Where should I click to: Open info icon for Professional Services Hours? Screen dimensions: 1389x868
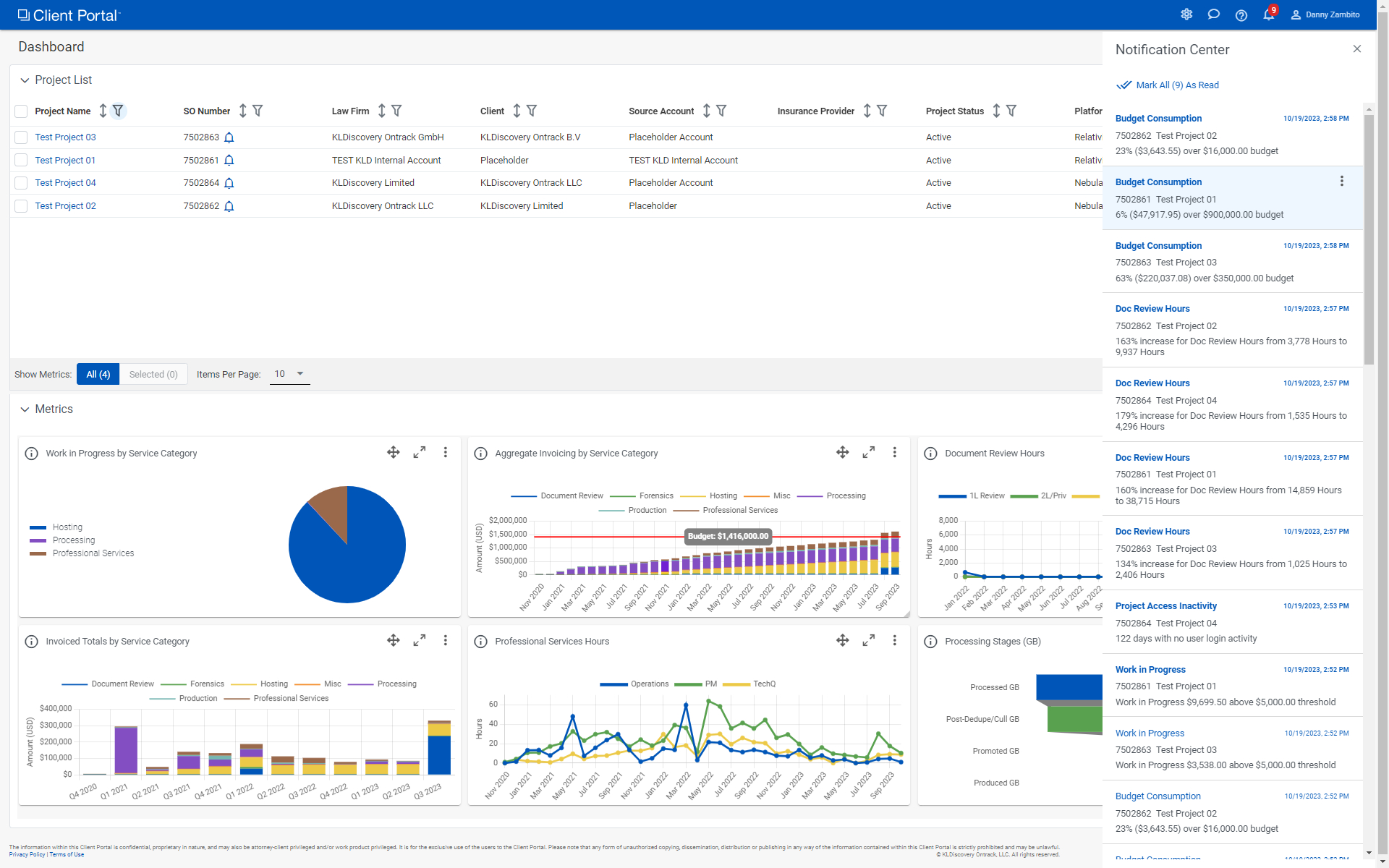pos(480,642)
